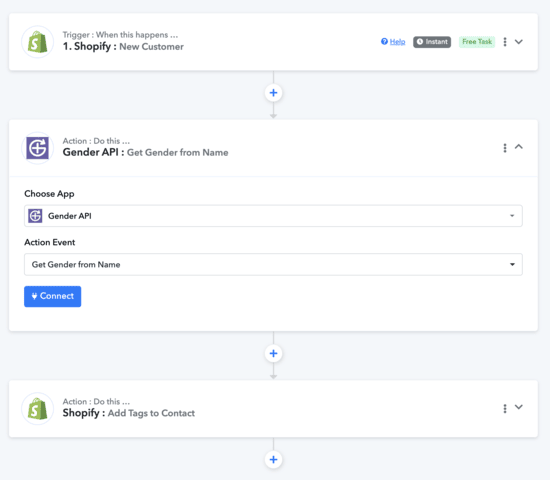Open the Help link in trigger step

point(397,42)
